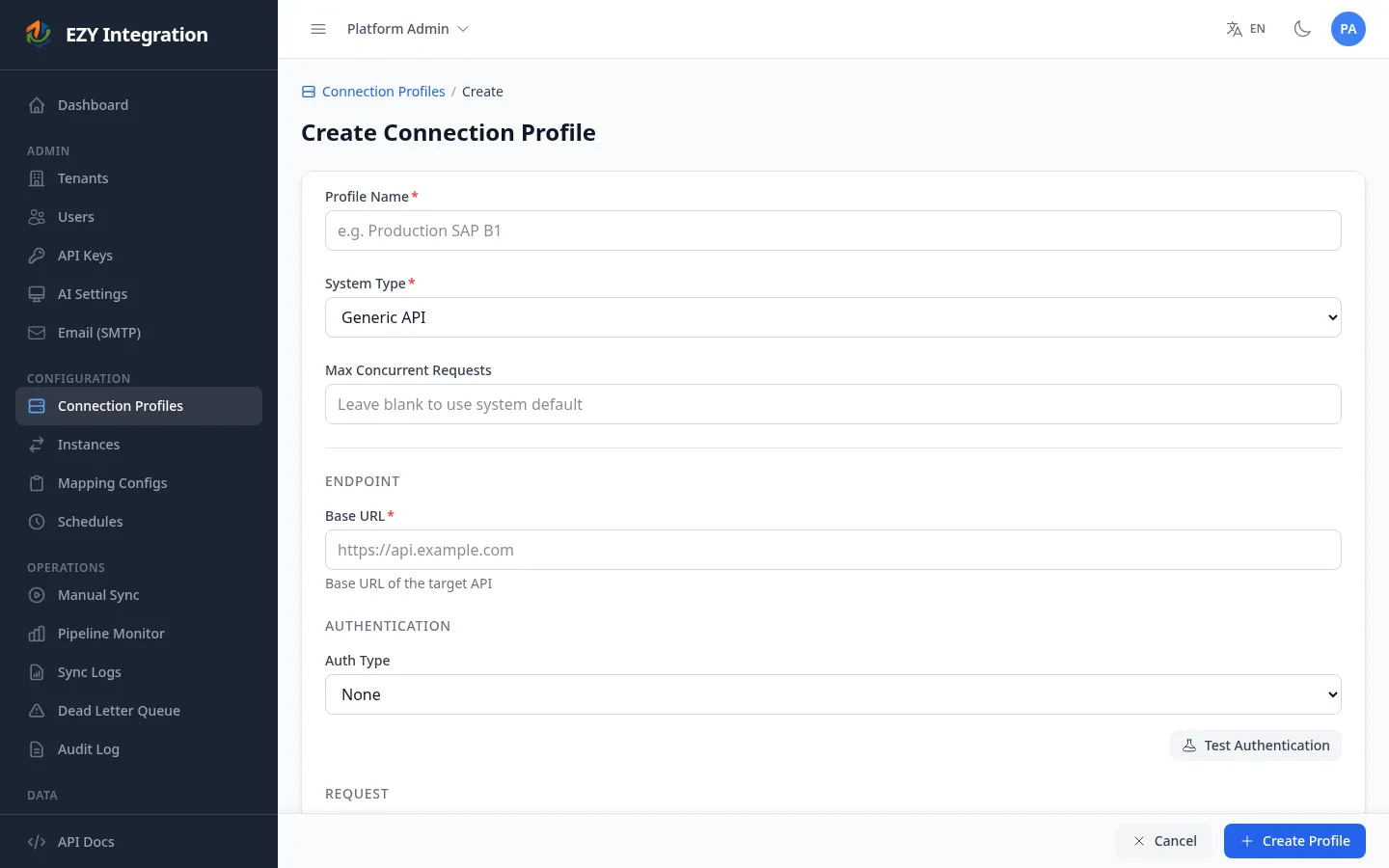The image size is (1389, 868).
Task: Click the Audit Log document icon
Action: coord(37,749)
